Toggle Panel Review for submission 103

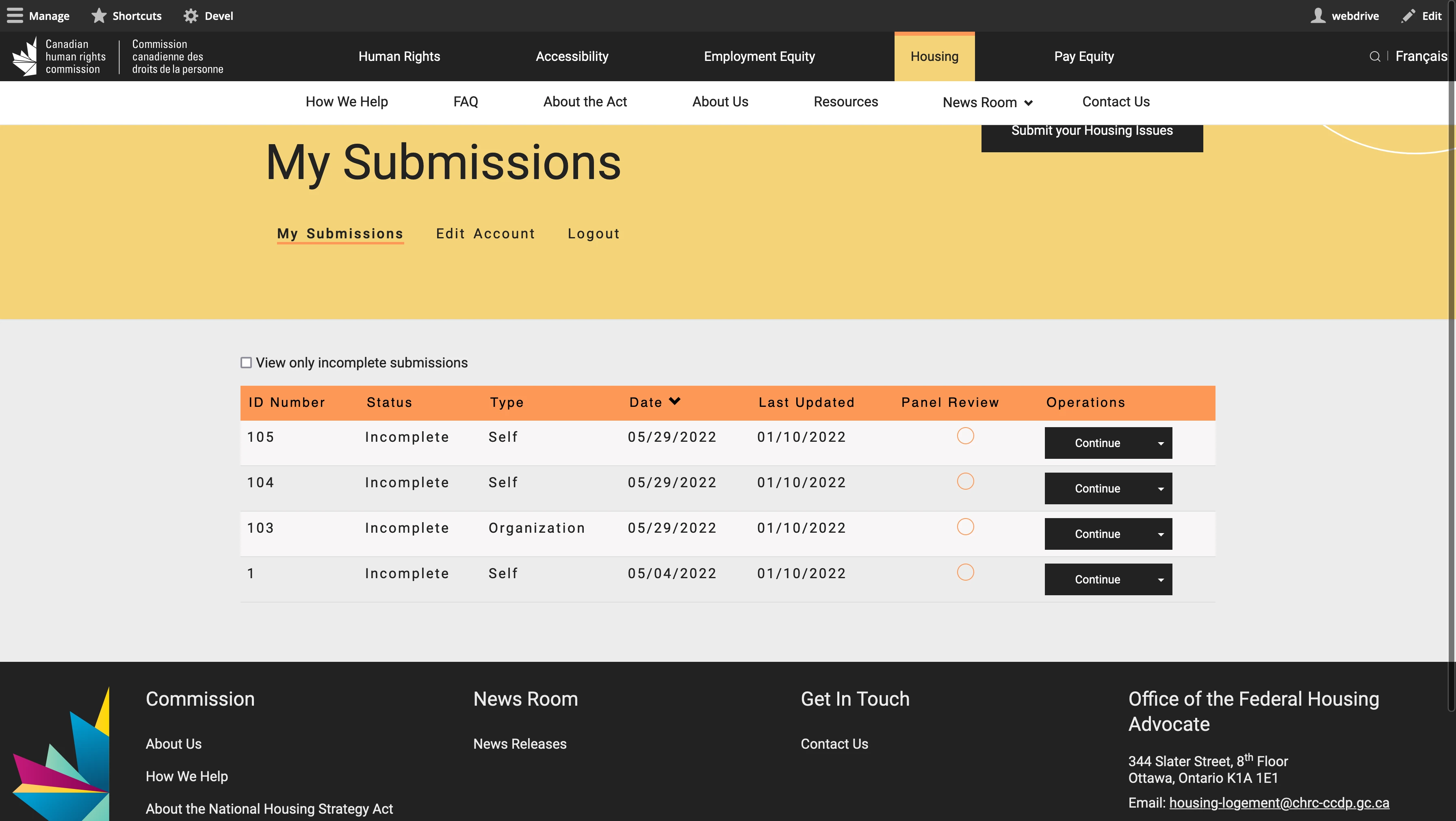(x=965, y=527)
